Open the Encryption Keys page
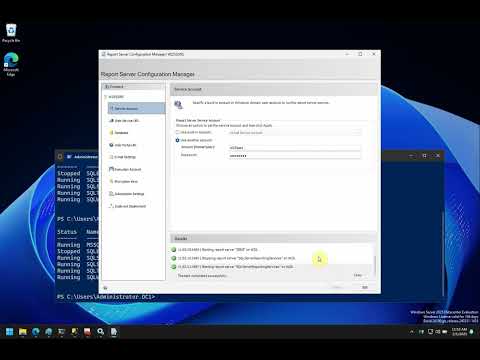Viewport: 480px width, 360px height. coord(126,181)
